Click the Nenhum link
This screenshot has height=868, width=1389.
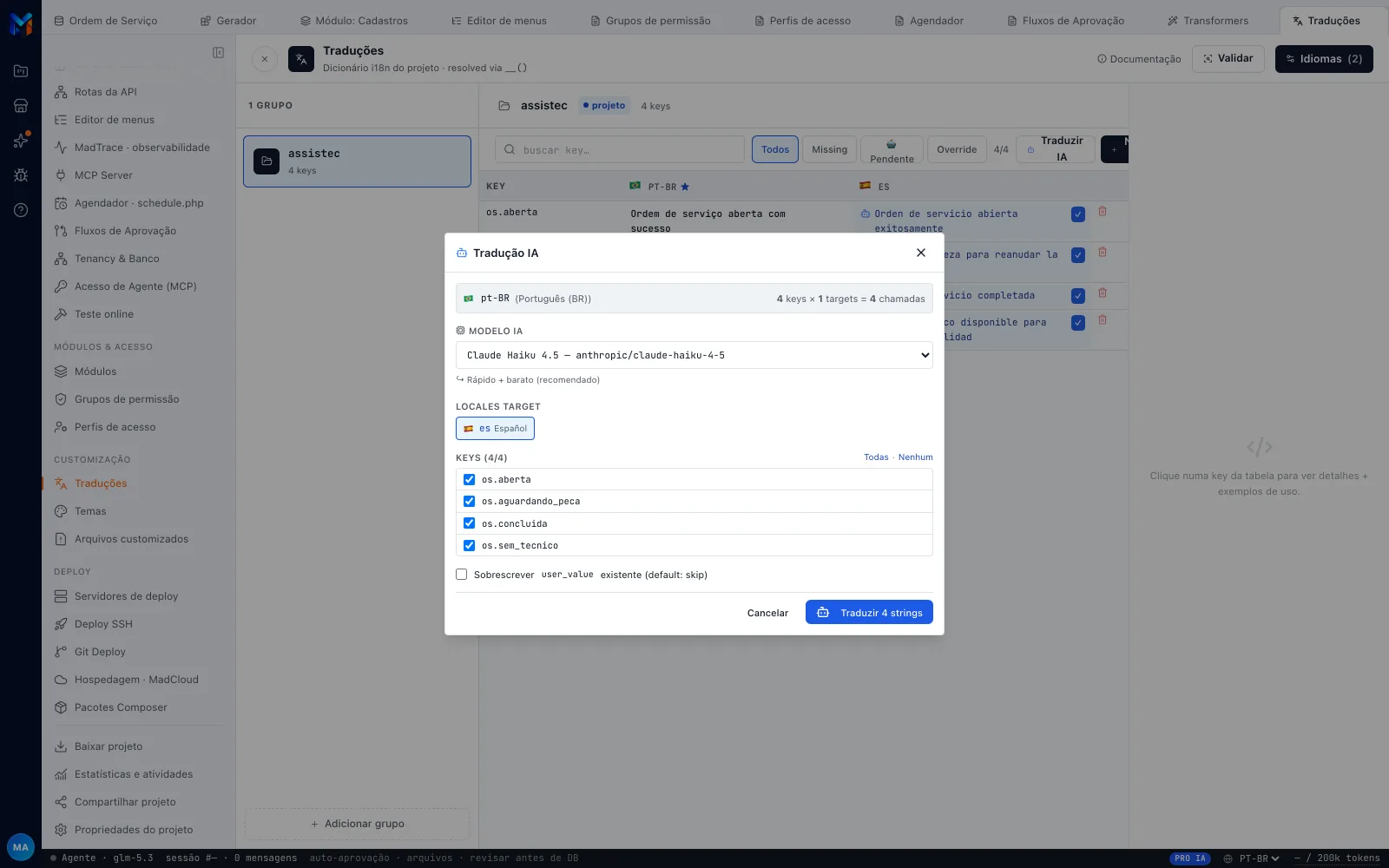point(916,457)
